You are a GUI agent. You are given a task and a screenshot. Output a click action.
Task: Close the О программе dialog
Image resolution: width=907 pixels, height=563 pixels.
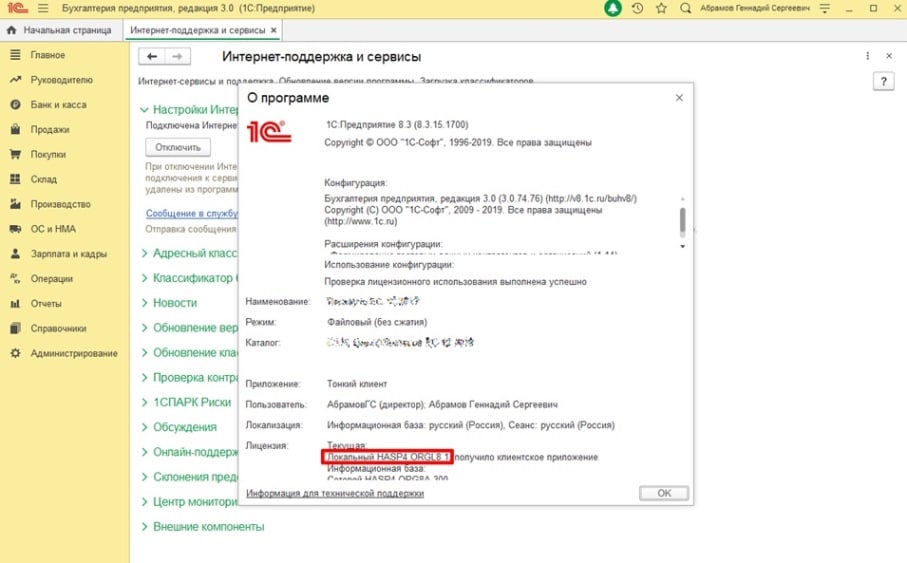[679, 98]
